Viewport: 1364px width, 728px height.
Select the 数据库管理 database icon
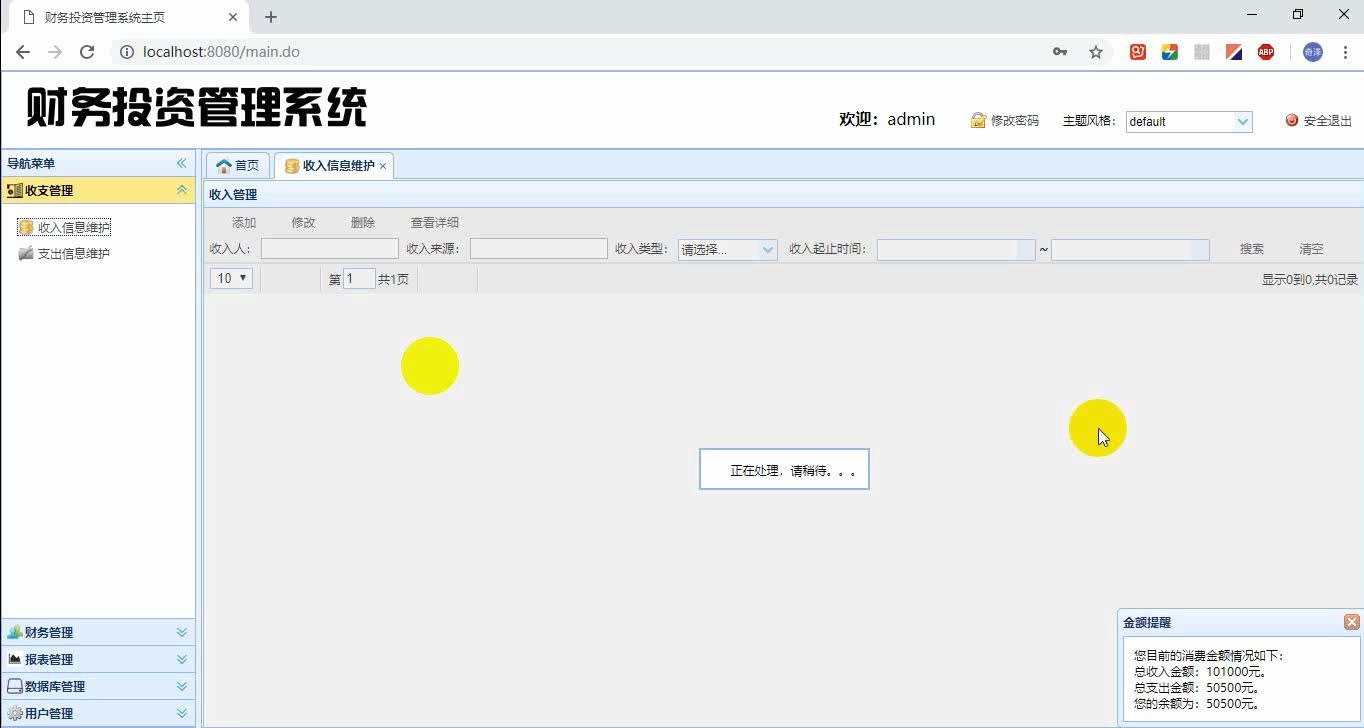(13, 686)
